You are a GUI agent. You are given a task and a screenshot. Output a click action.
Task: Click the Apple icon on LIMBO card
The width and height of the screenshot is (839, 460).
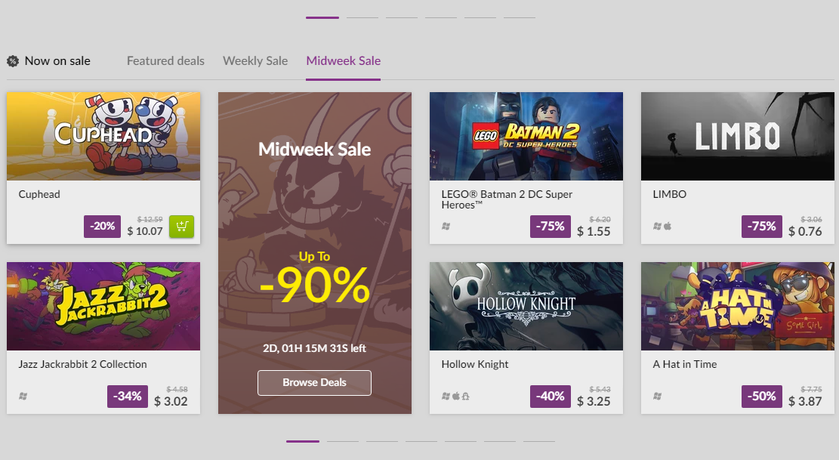point(668,226)
